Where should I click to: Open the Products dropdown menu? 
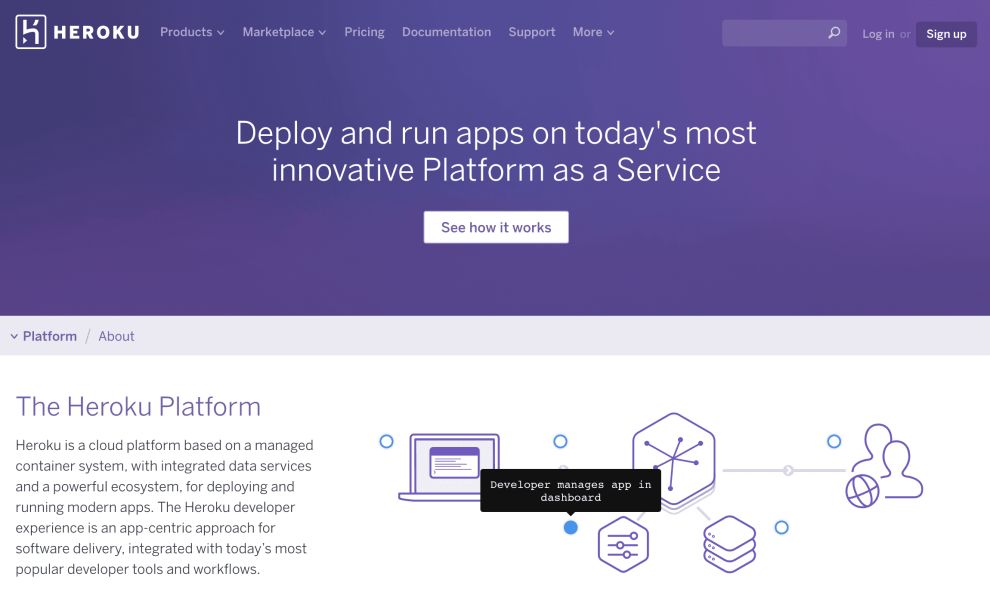[x=192, y=32]
